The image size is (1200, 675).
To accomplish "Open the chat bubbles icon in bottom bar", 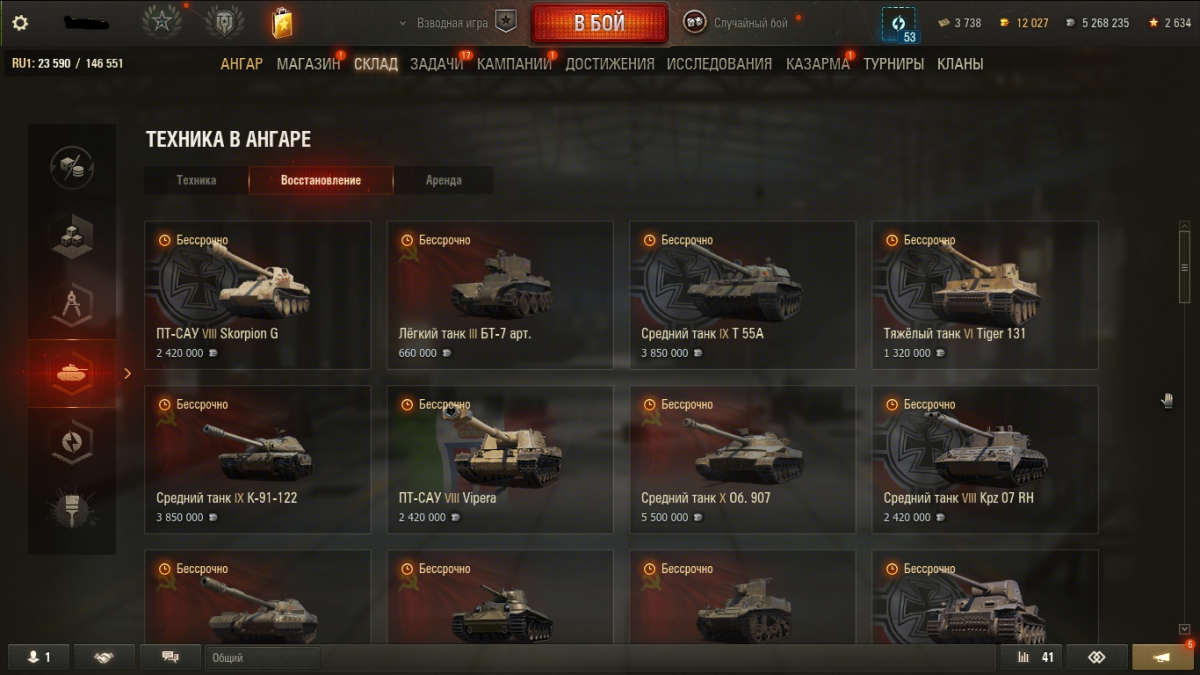I will (x=170, y=657).
